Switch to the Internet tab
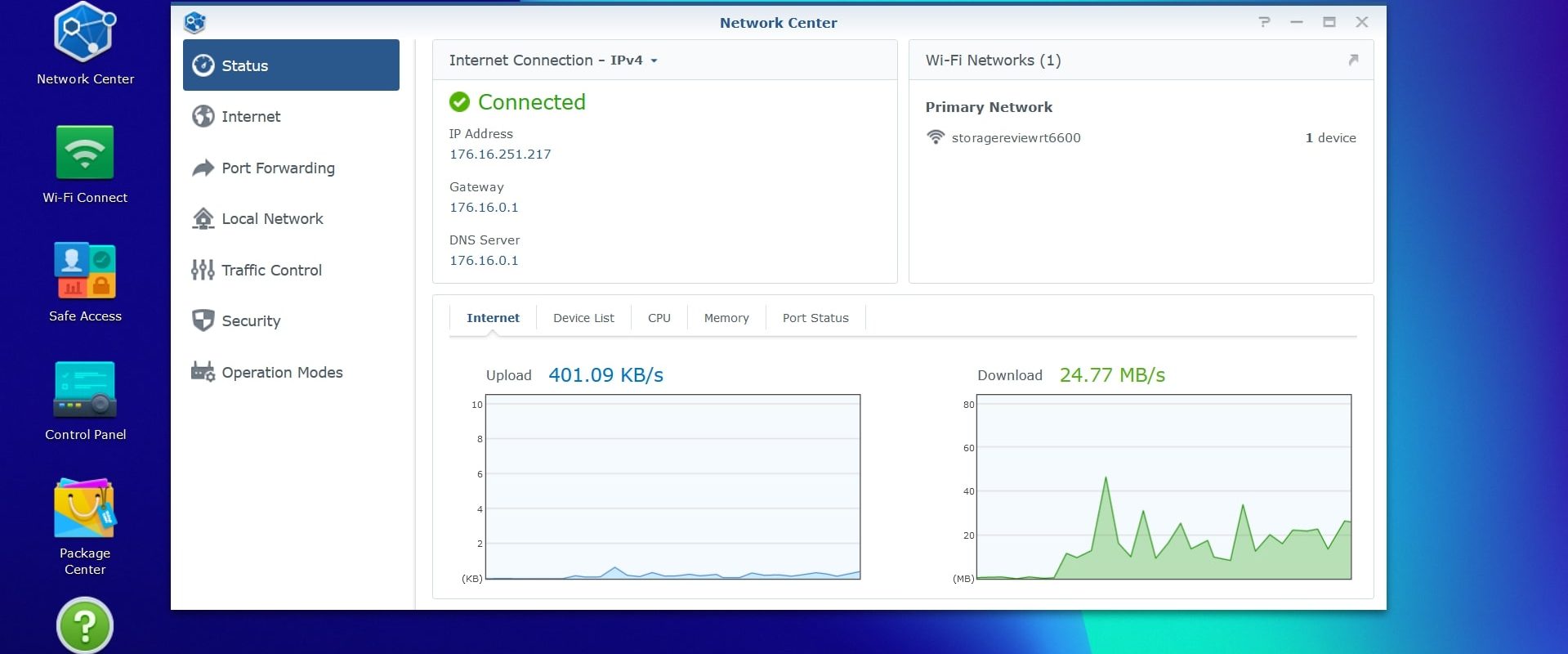Screen dimensions: 1568x654 click(x=493, y=318)
